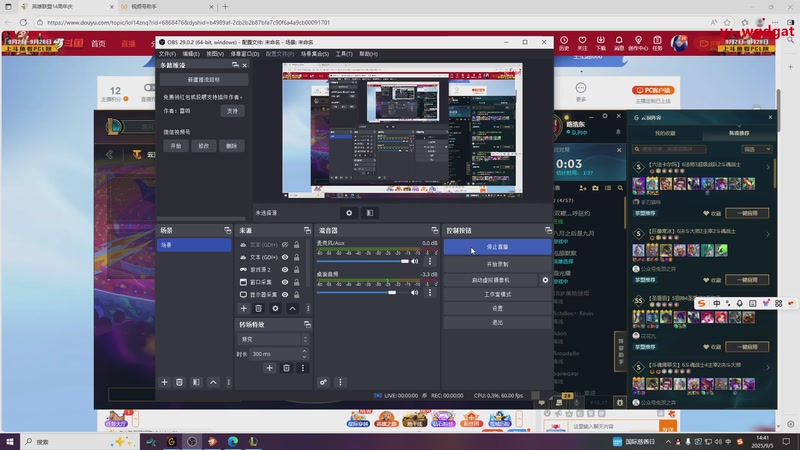Select the 场景 item in scenes list
This screenshot has width=800, height=450.
(x=194, y=245)
